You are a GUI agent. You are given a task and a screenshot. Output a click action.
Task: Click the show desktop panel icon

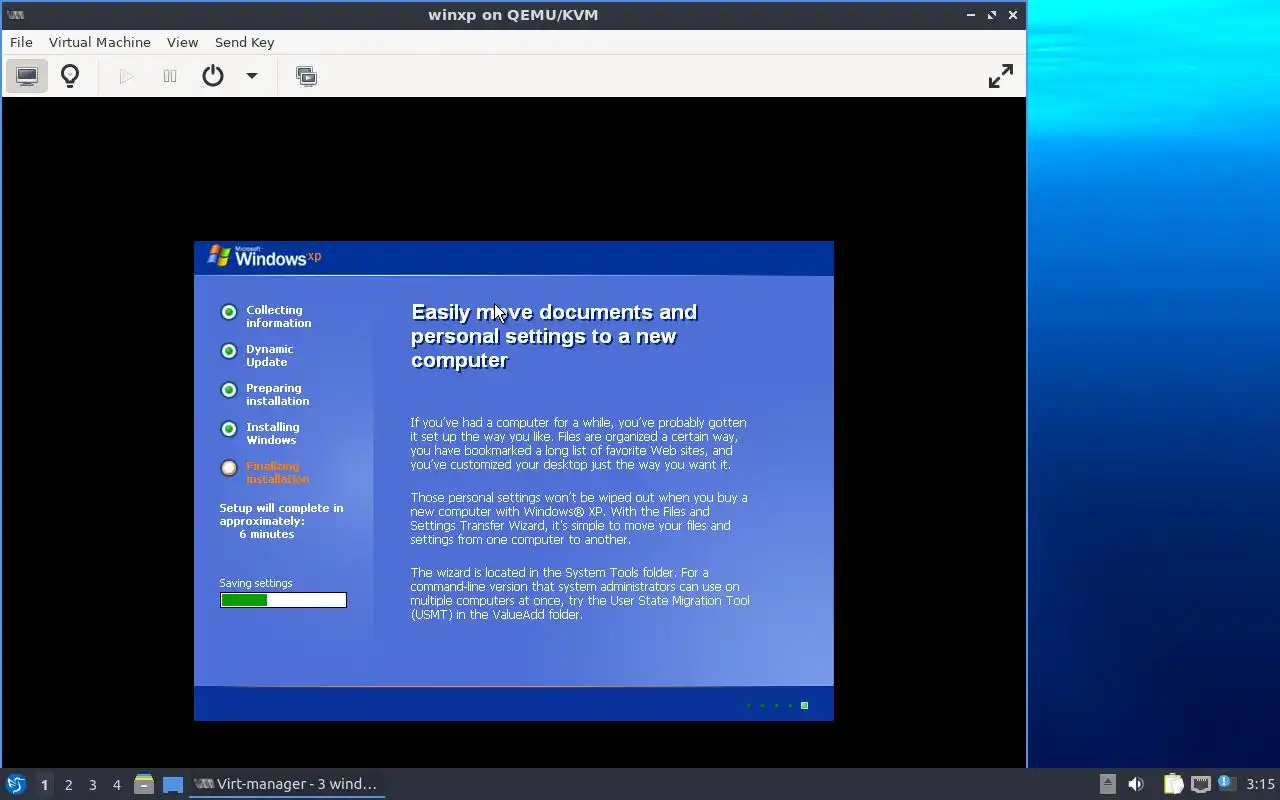click(173, 784)
